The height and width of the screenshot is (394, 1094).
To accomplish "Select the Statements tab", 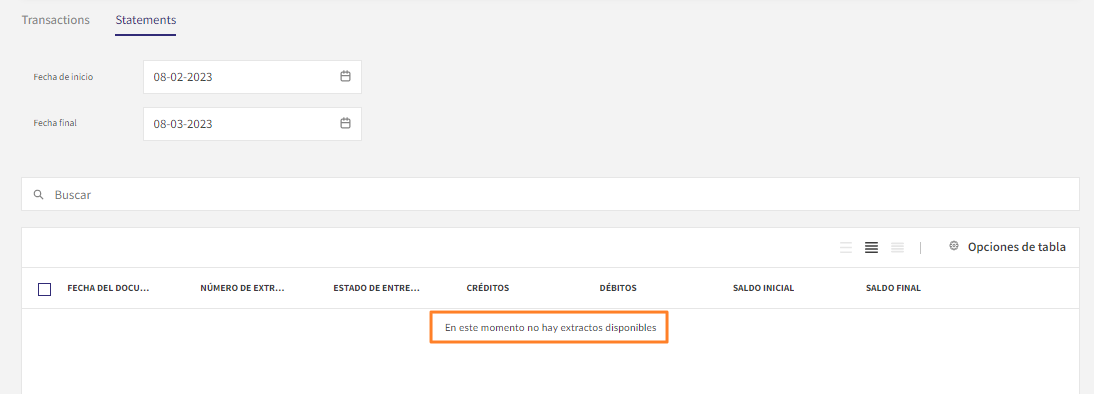I will [x=146, y=20].
